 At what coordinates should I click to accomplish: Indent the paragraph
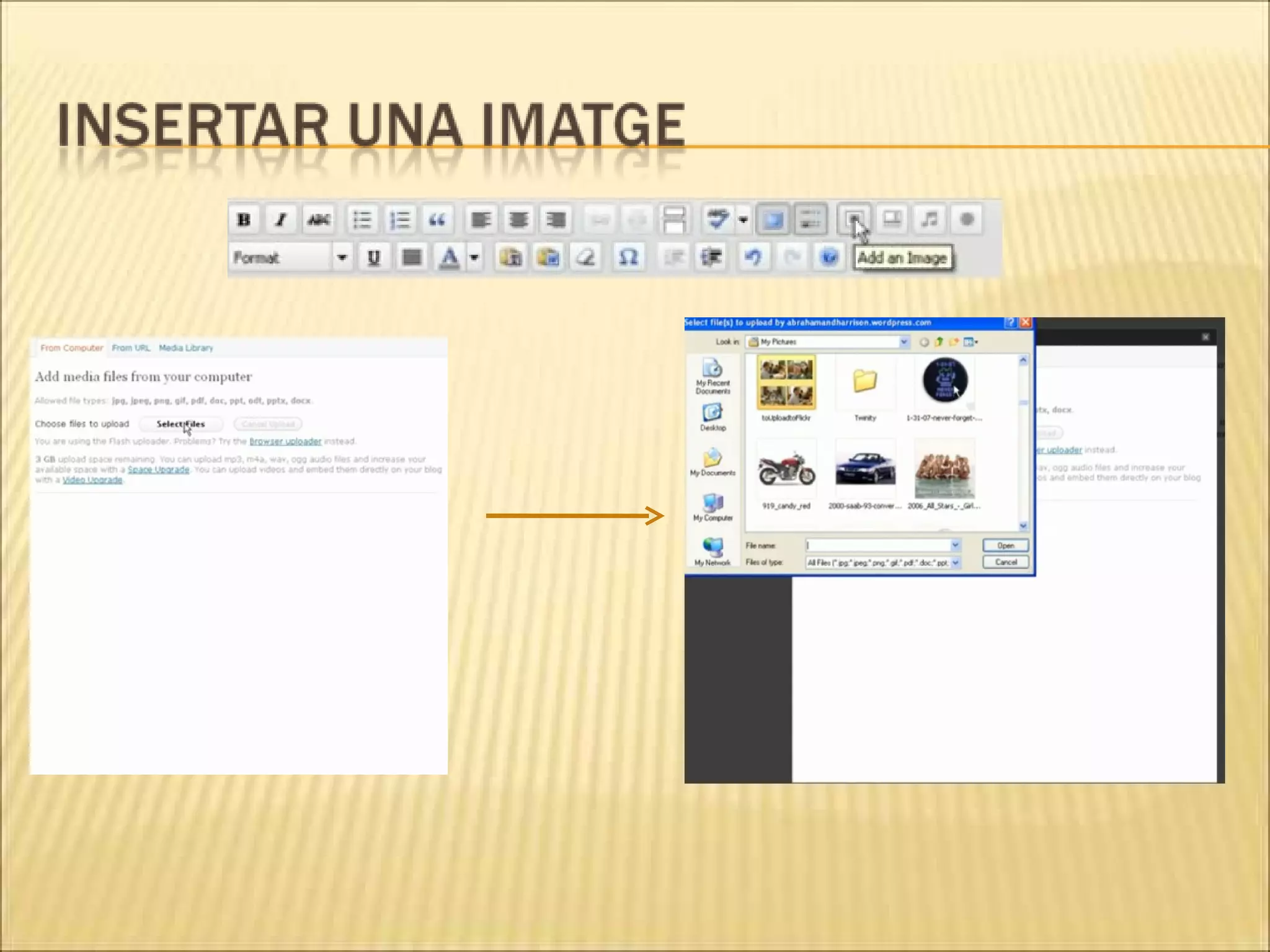pyautogui.click(x=711, y=257)
